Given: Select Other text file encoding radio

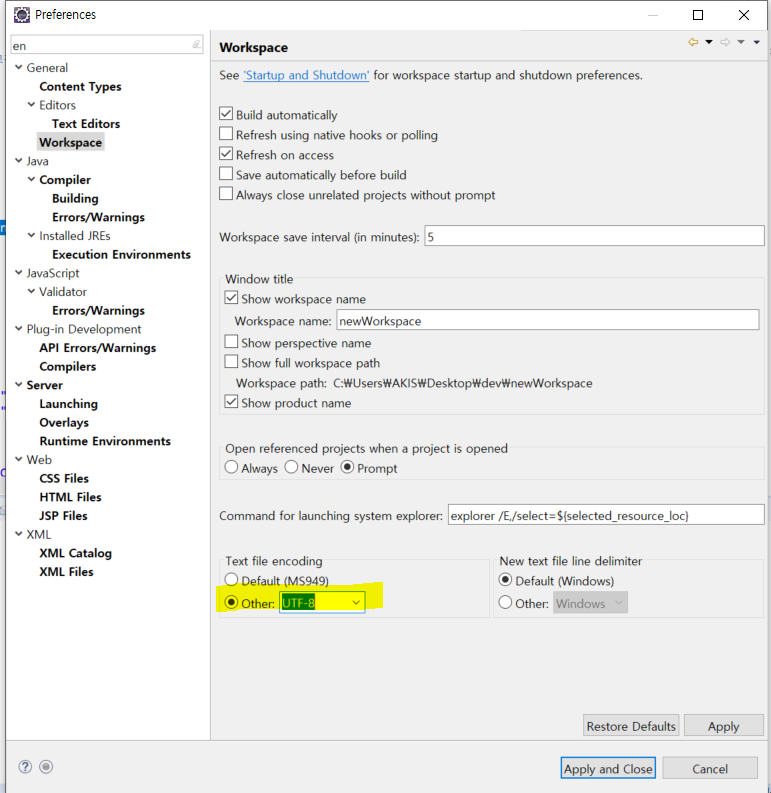Looking at the screenshot, I should [x=231, y=602].
